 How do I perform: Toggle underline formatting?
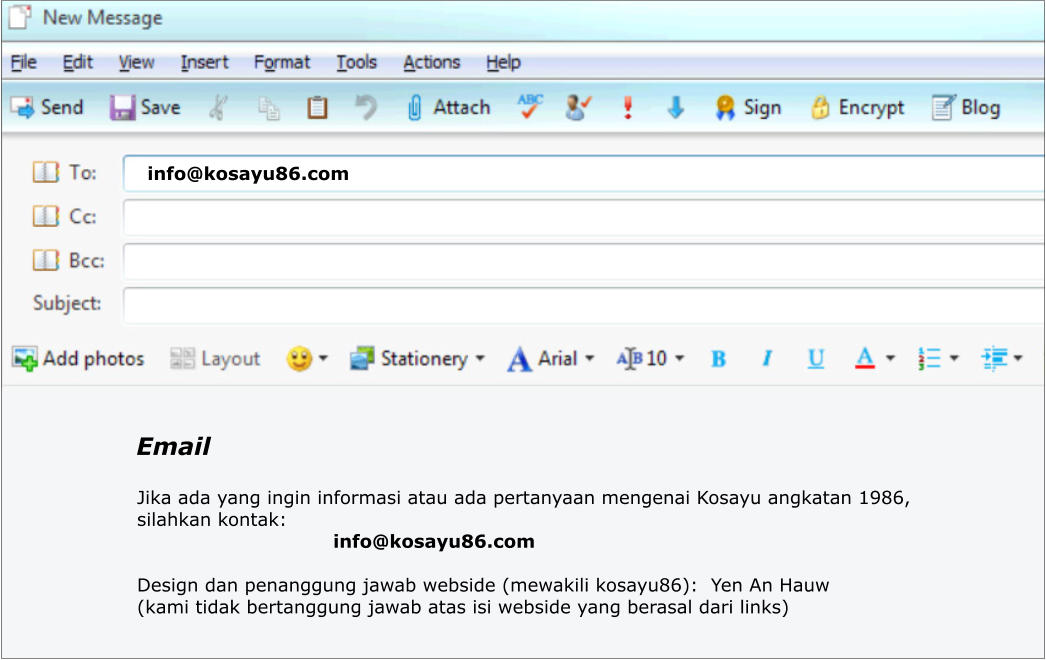tap(816, 359)
